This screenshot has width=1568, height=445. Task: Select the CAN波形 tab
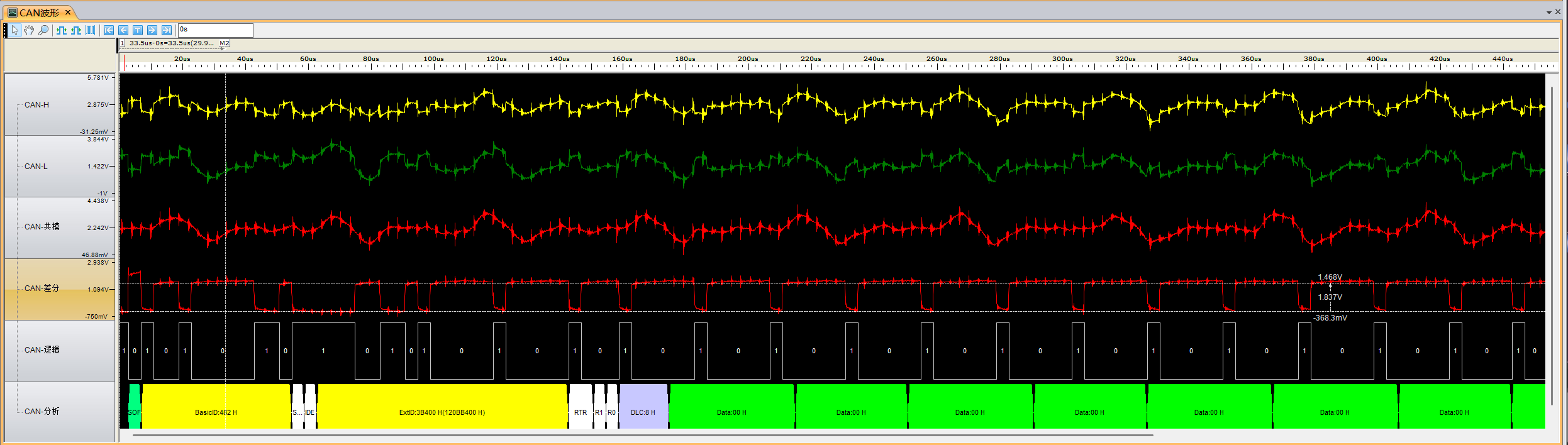point(40,12)
